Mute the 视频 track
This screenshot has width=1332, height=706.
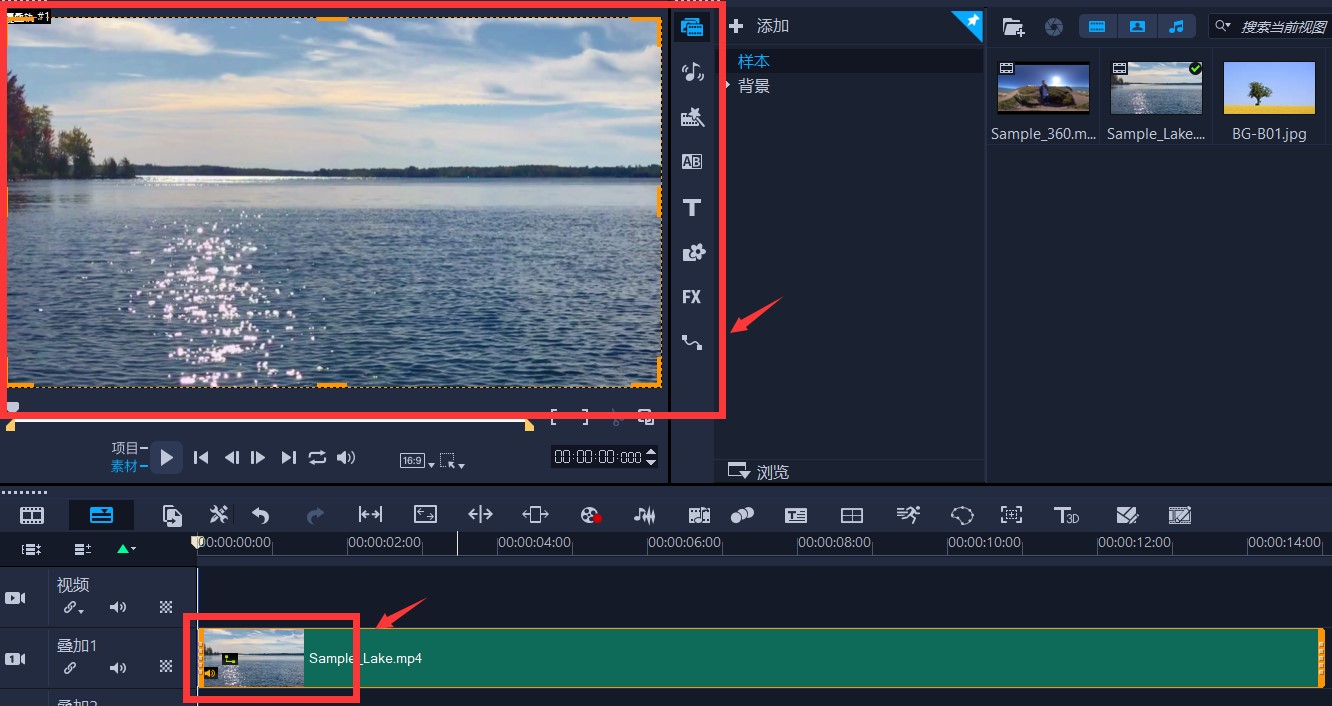(118, 607)
